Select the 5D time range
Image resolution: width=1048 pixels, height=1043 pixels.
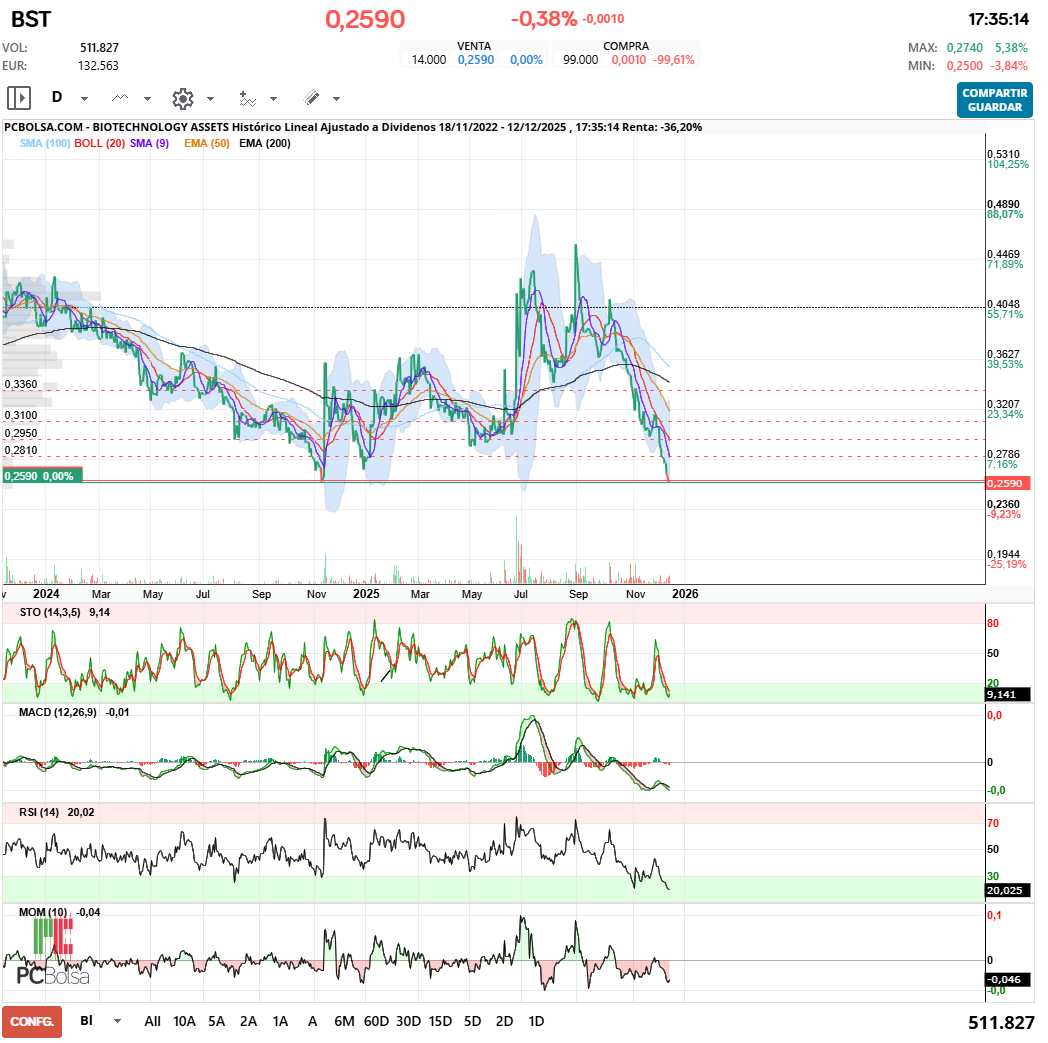tap(473, 1021)
